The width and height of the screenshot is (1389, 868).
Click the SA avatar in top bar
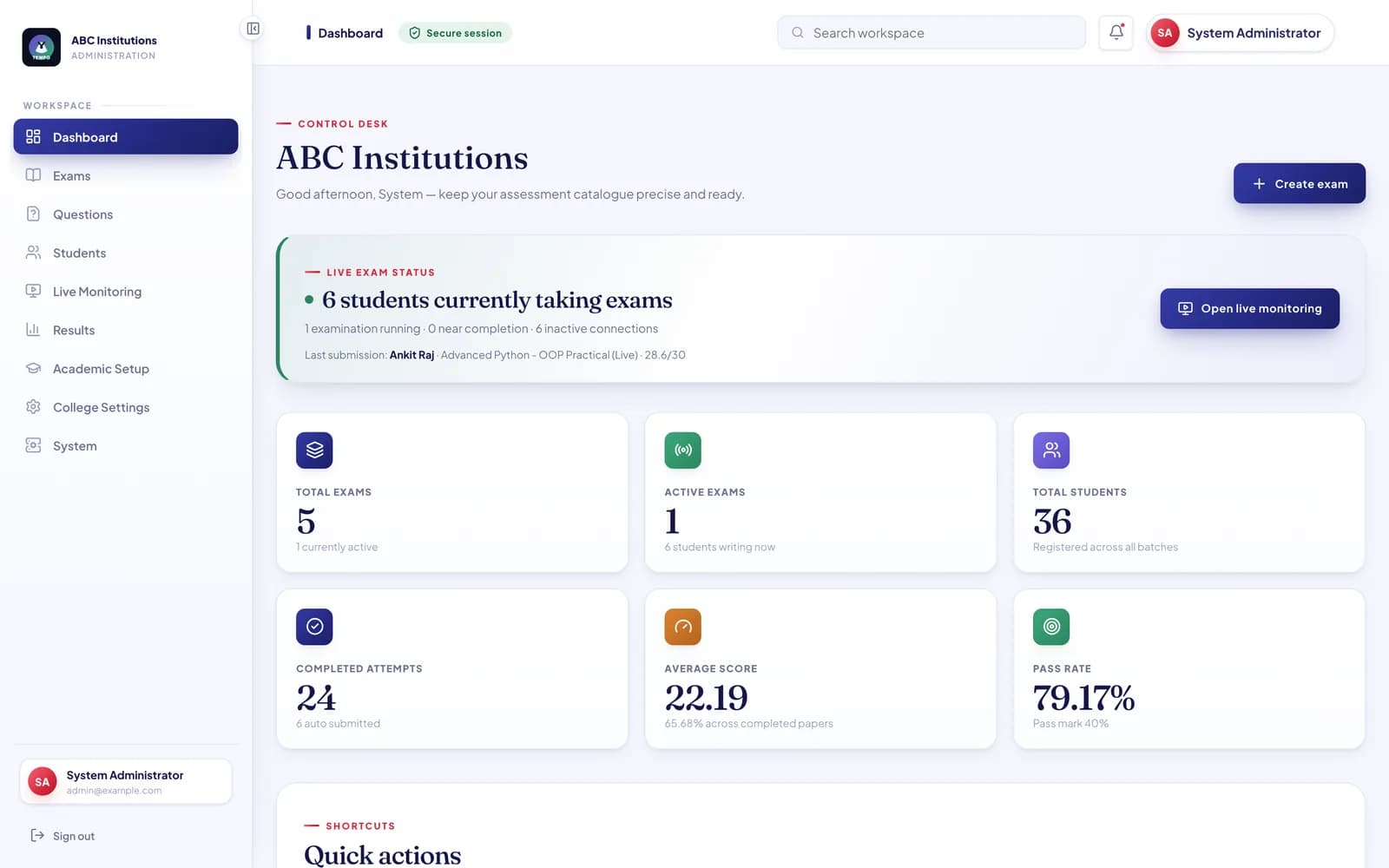point(1164,33)
